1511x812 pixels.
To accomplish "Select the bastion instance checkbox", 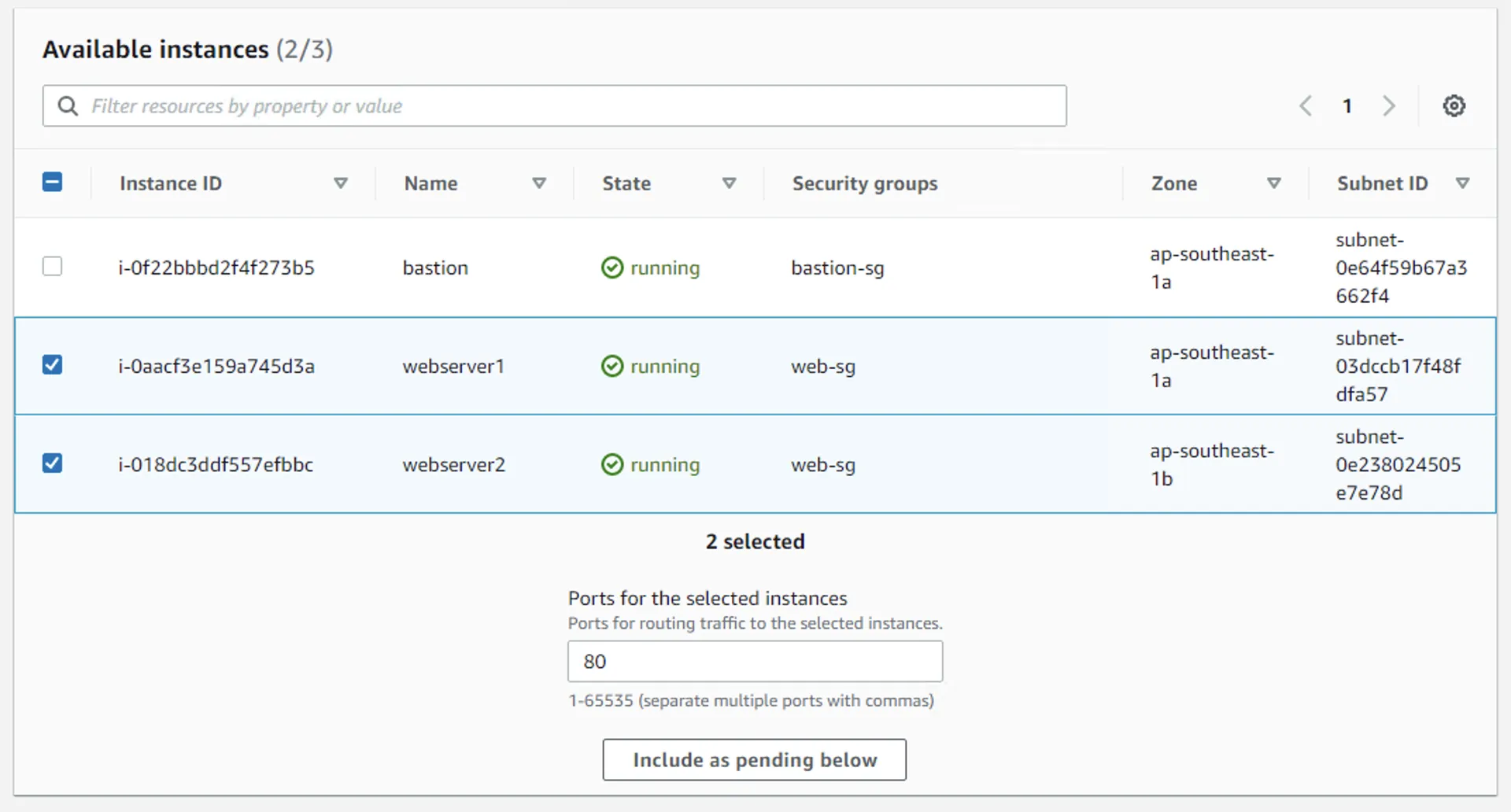I will [x=52, y=266].
